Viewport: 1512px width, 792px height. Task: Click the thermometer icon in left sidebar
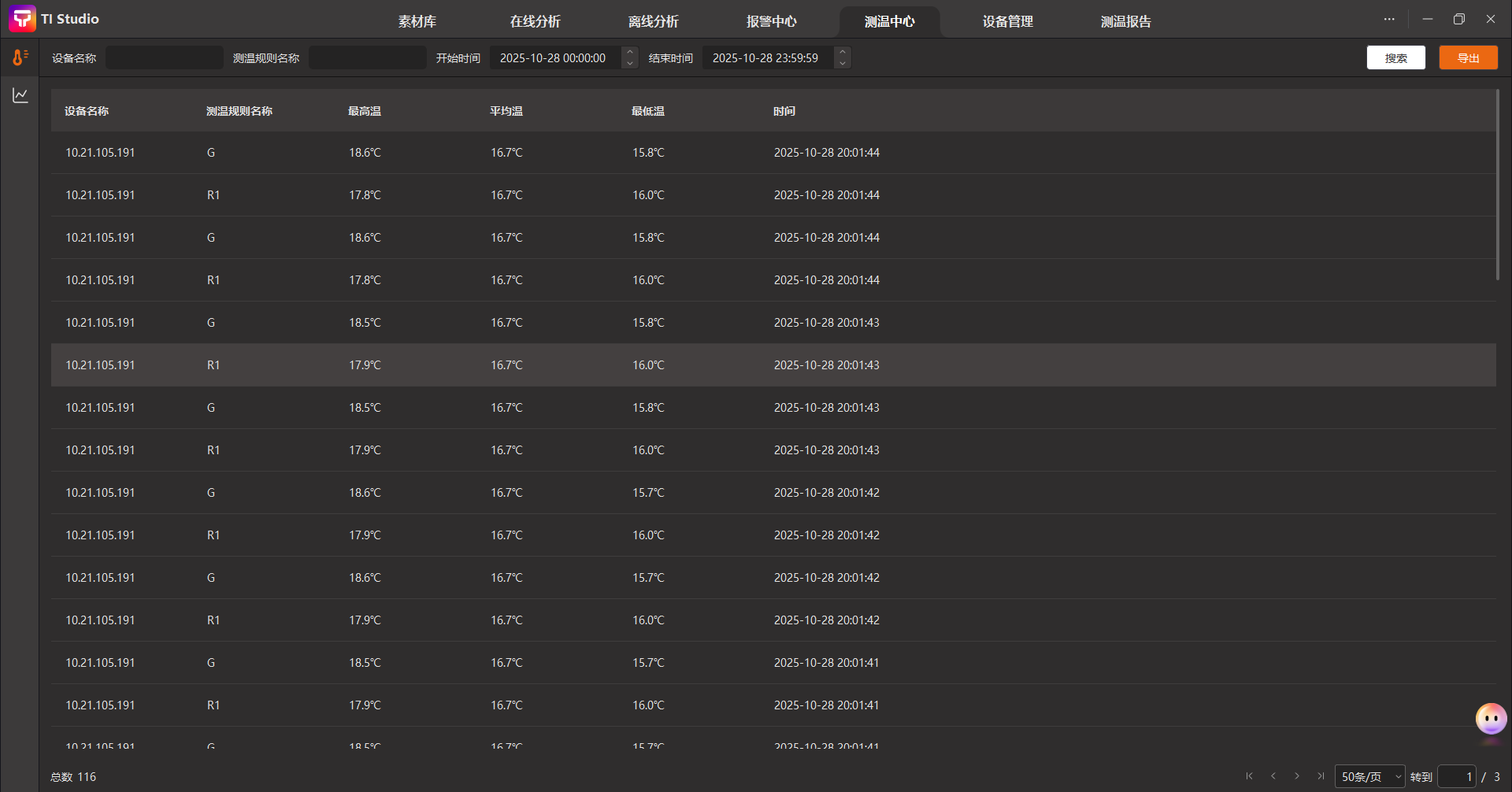coord(20,57)
